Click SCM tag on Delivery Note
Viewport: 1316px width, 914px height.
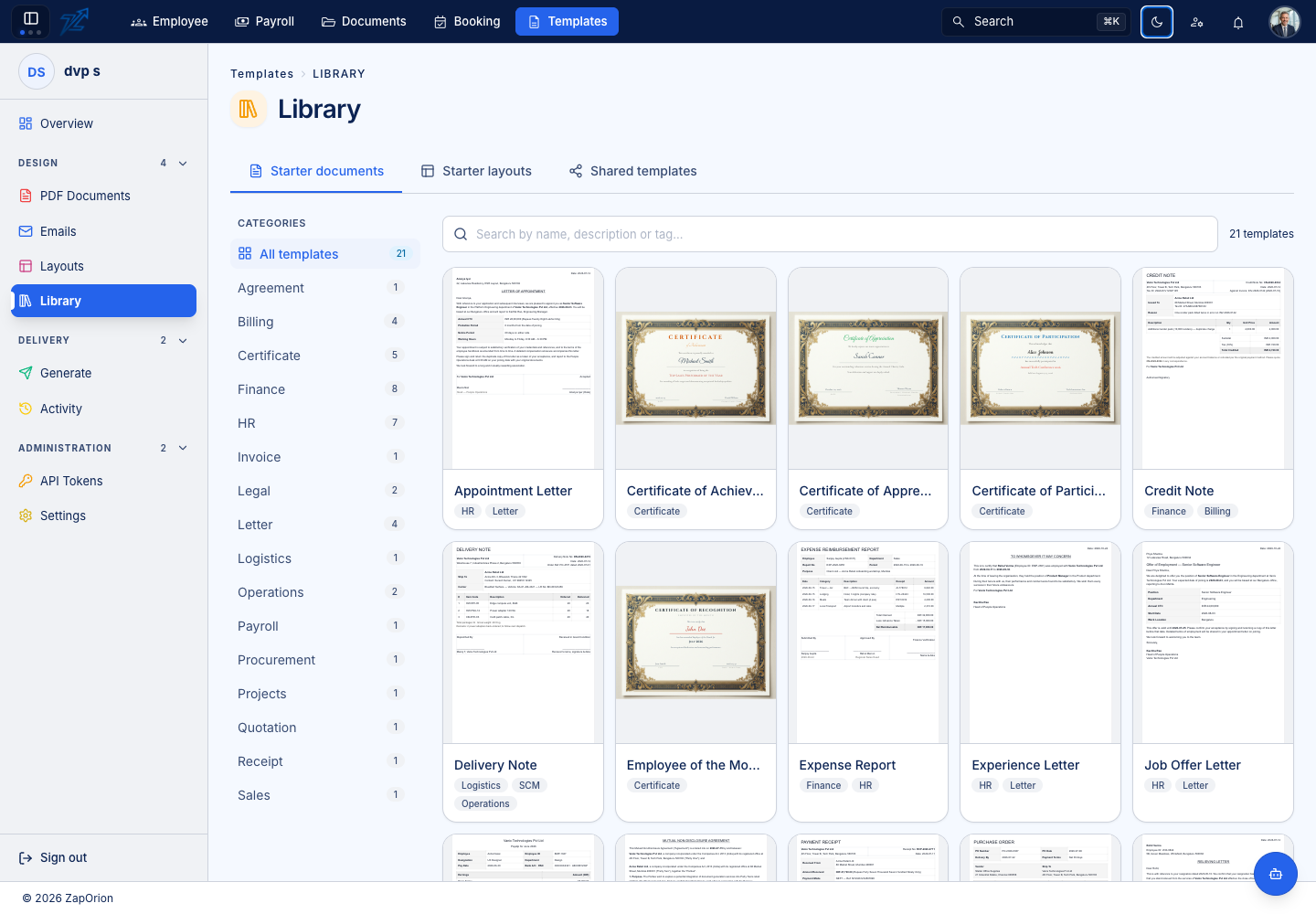(529, 785)
